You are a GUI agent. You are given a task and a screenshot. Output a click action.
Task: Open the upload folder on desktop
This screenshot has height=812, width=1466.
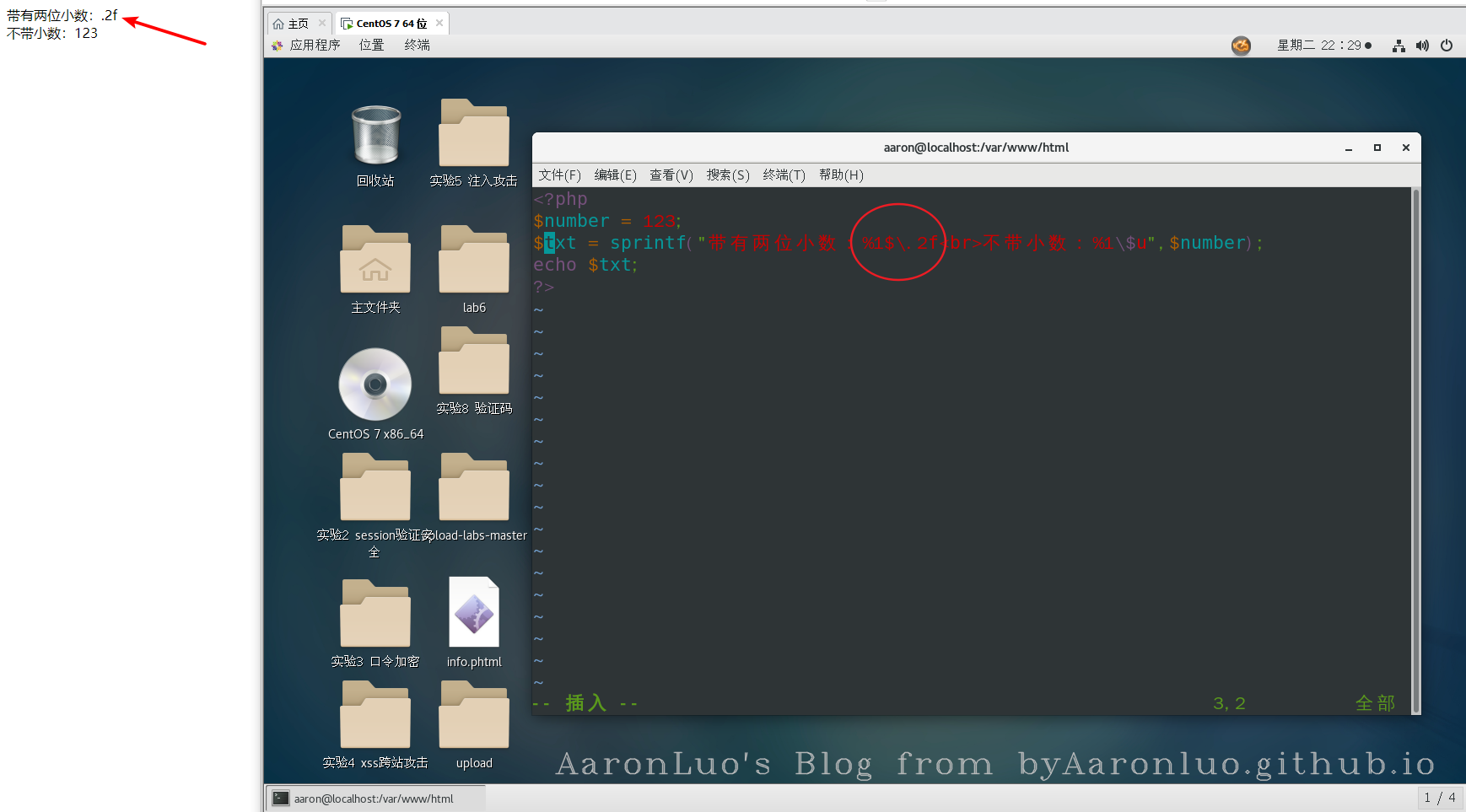pos(474,716)
